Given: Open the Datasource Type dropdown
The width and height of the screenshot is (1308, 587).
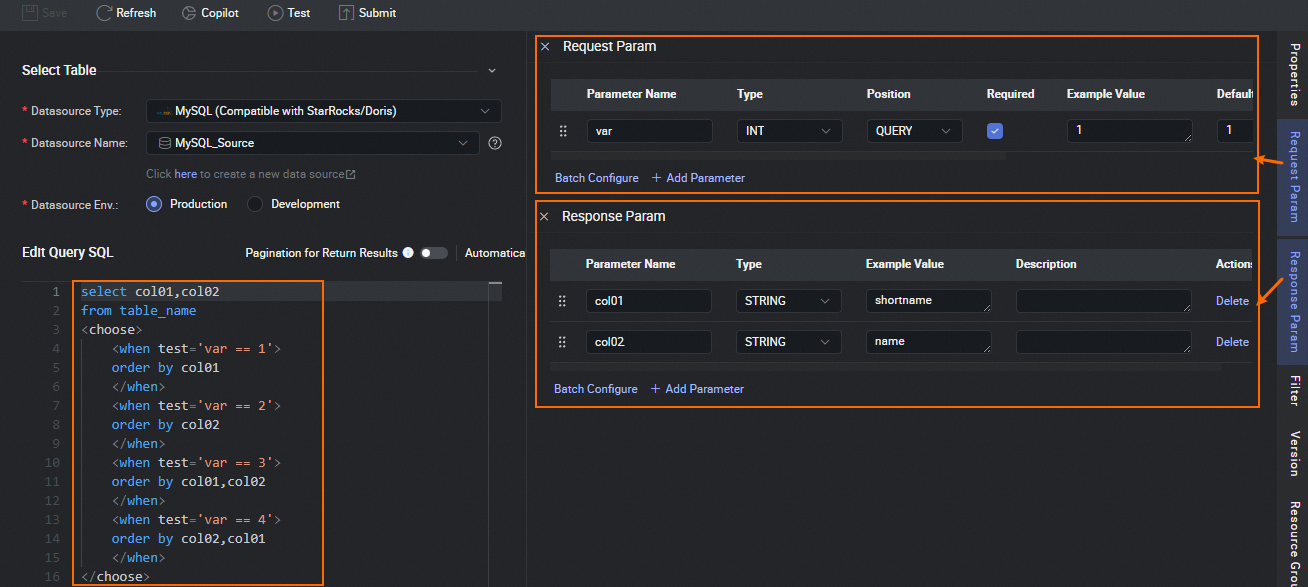Looking at the screenshot, I should click(324, 111).
